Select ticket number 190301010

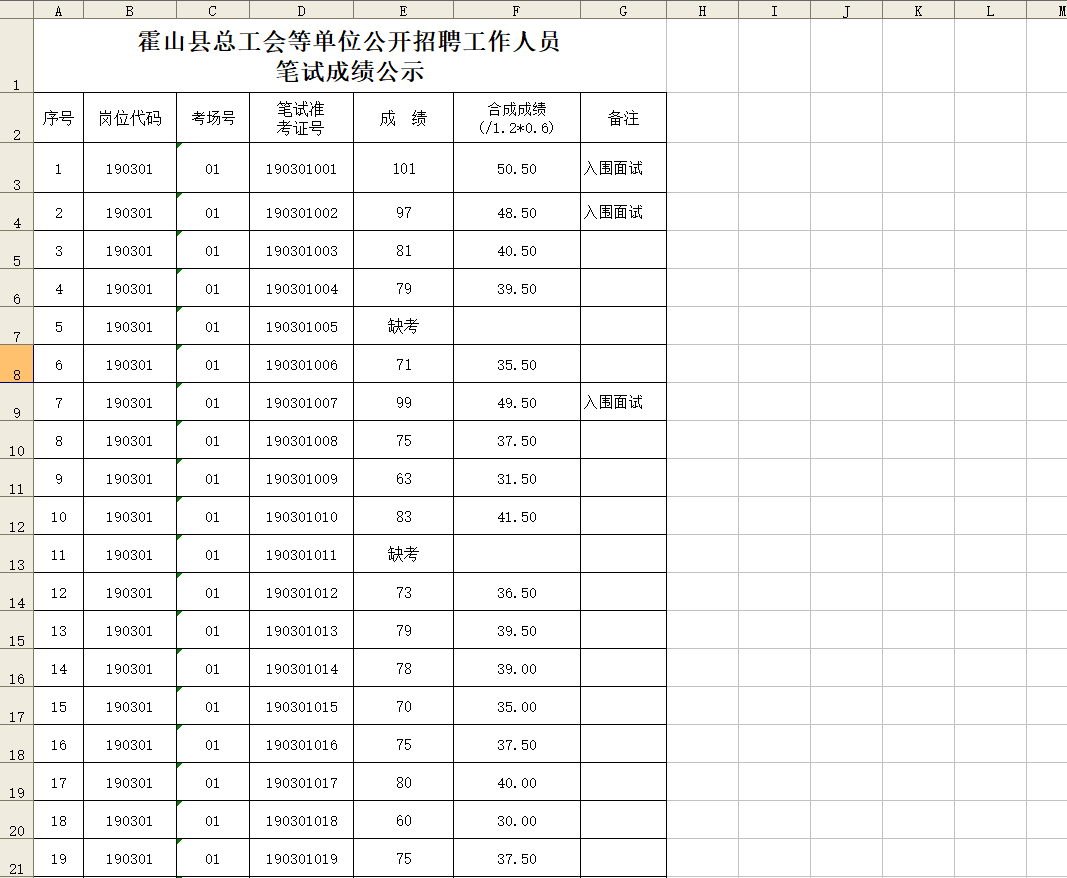[301, 517]
